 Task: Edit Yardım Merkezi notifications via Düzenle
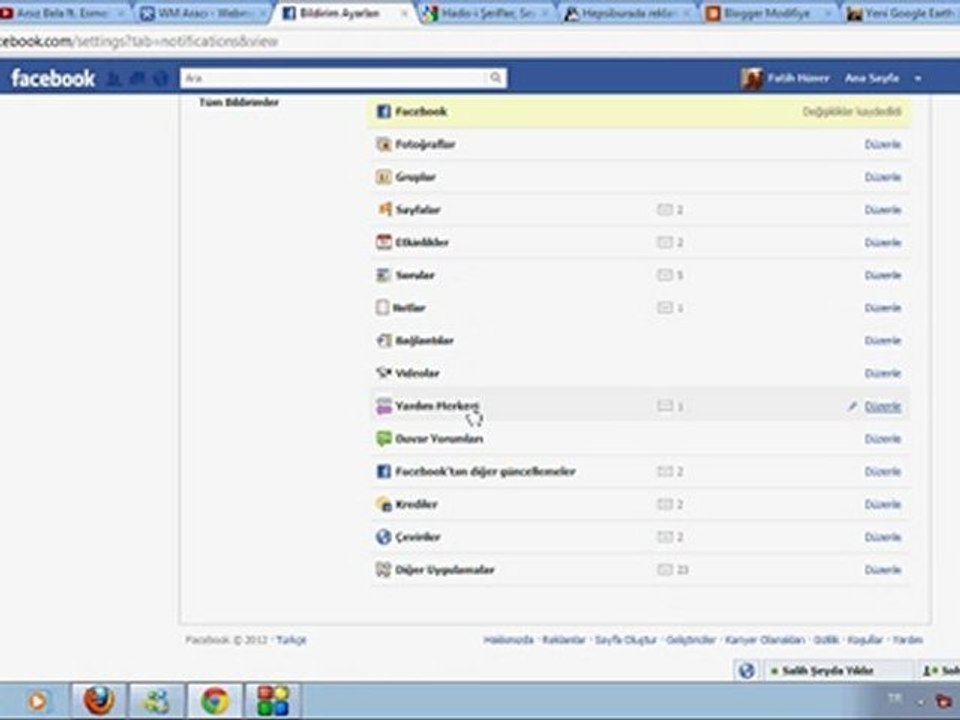(882, 406)
